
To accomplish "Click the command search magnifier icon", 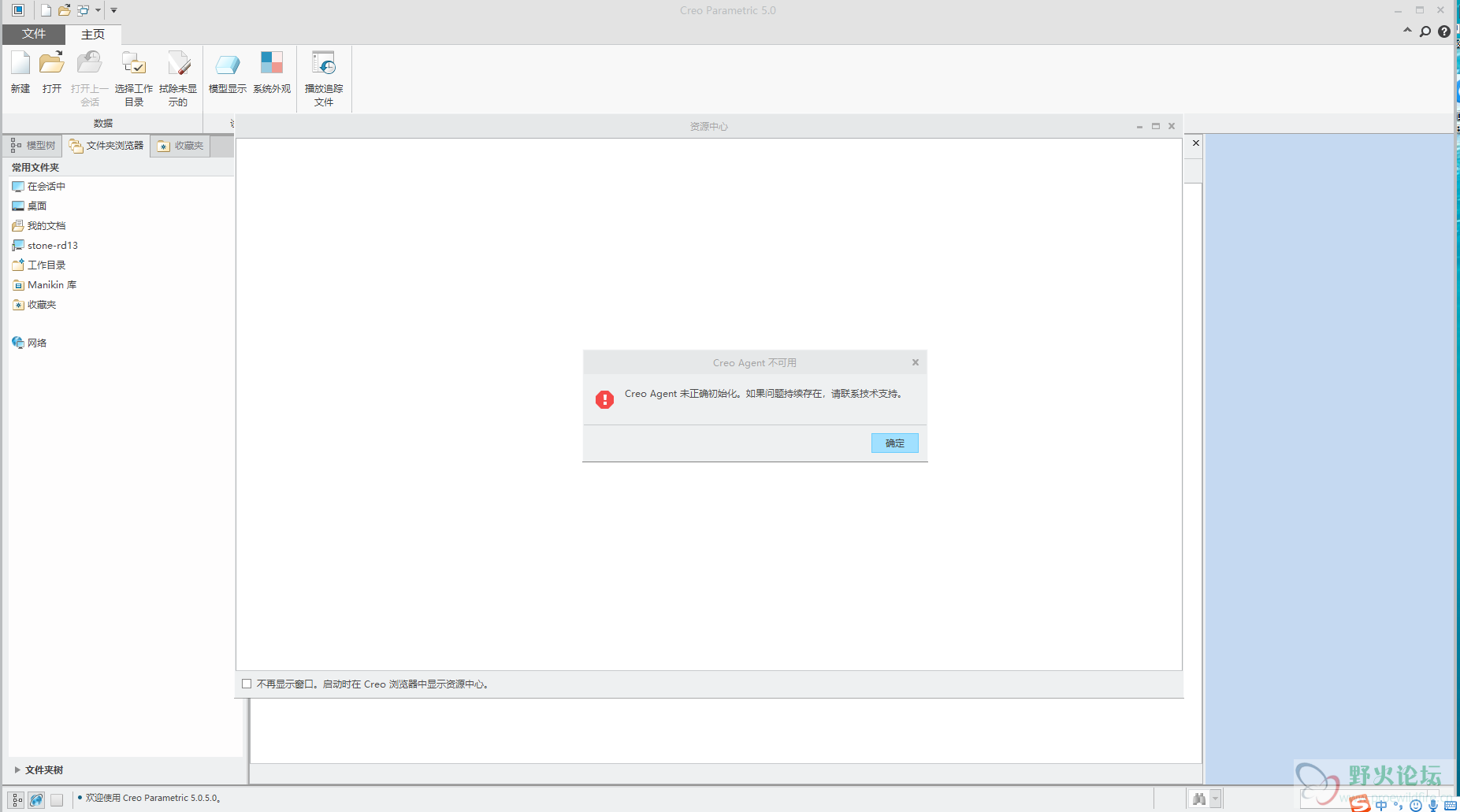I will [1425, 32].
